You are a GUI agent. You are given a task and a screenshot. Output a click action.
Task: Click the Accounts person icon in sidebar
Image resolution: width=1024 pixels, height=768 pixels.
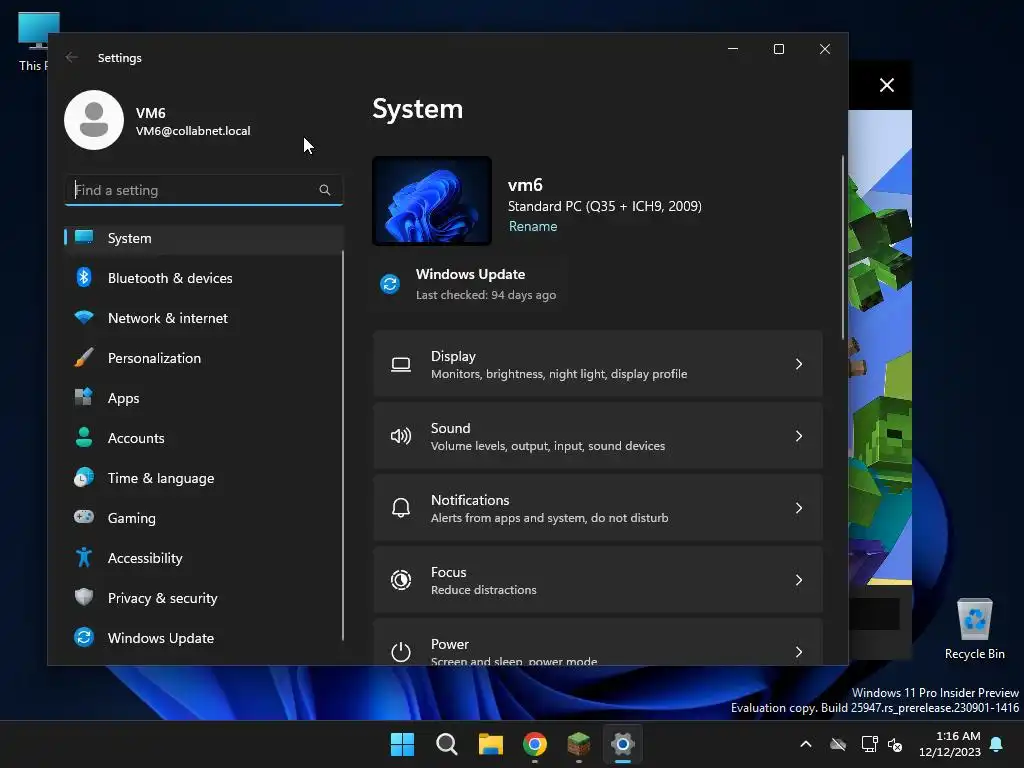pyautogui.click(x=84, y=438)
